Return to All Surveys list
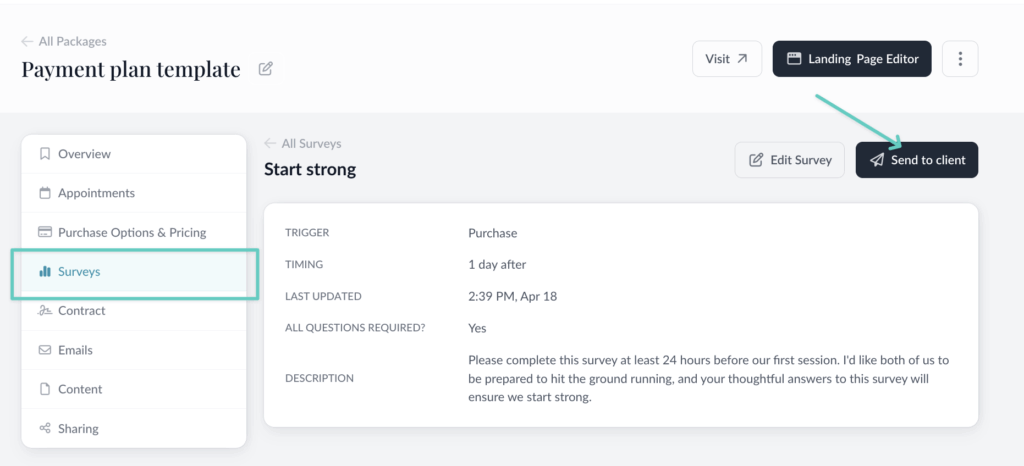 click(x=303, y=143)
